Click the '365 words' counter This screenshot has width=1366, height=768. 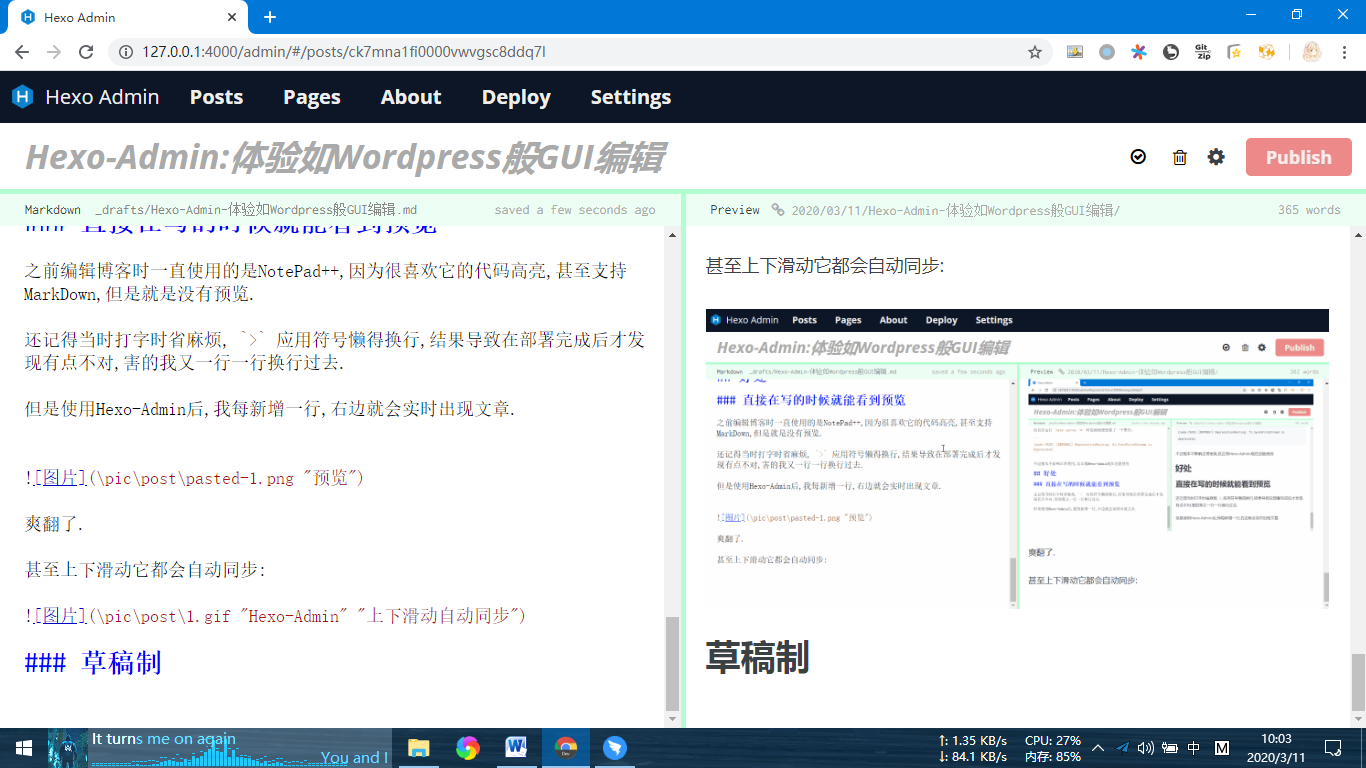click(x=1309, y=210)
